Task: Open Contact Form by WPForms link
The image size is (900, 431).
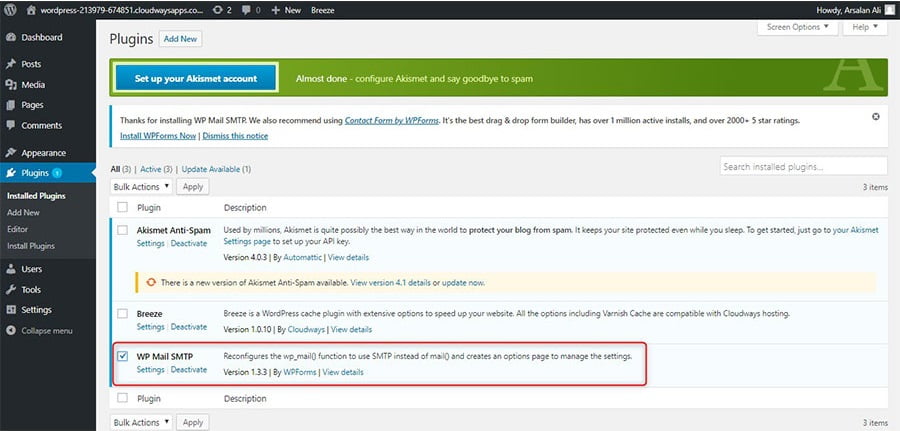Action: pos(391,121)
